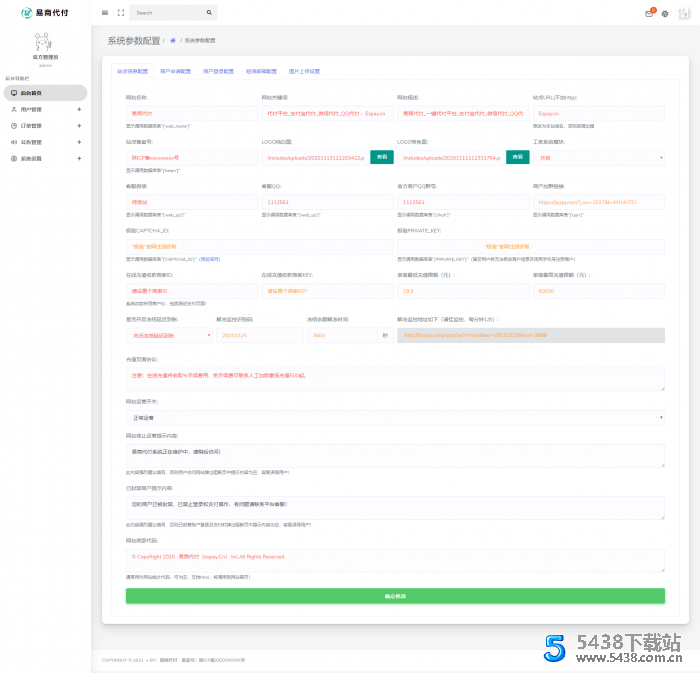Open the 网站运营开关 dropdown
This screenshot has width=700, height=673.
395,417
